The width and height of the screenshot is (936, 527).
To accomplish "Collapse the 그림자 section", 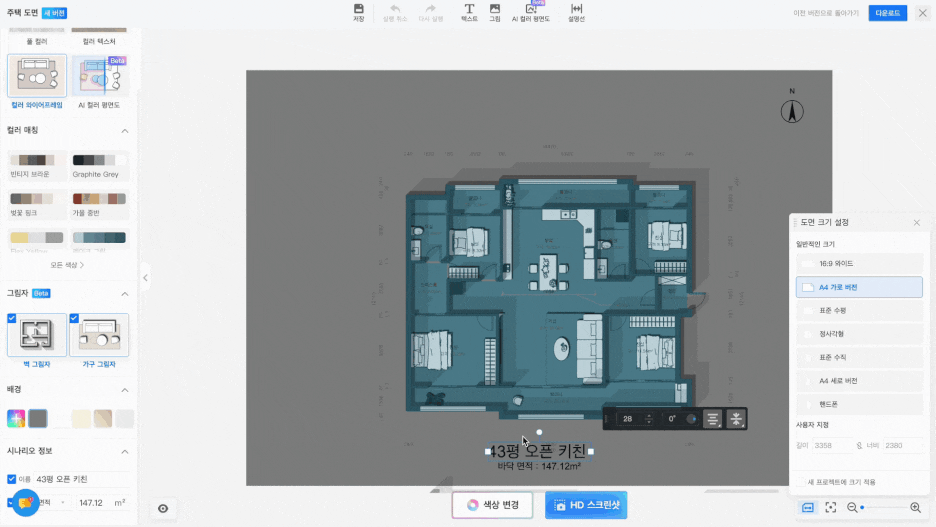I will (x=125, y=294).
